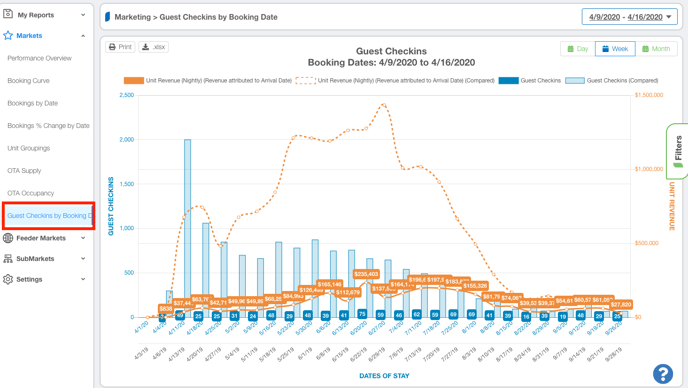
Task: Collapse the Markets section chevron
Action: [x=83, y=36]
